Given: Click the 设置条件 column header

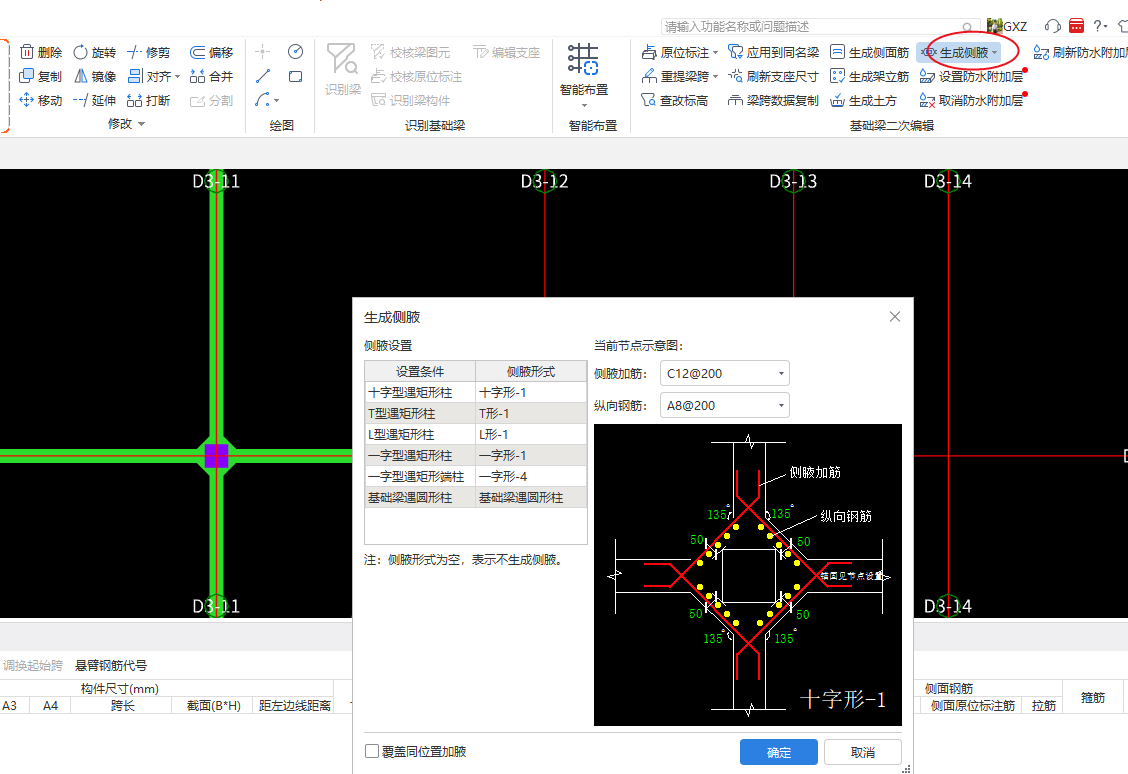Looking at the screenshot, I should 420,371.
